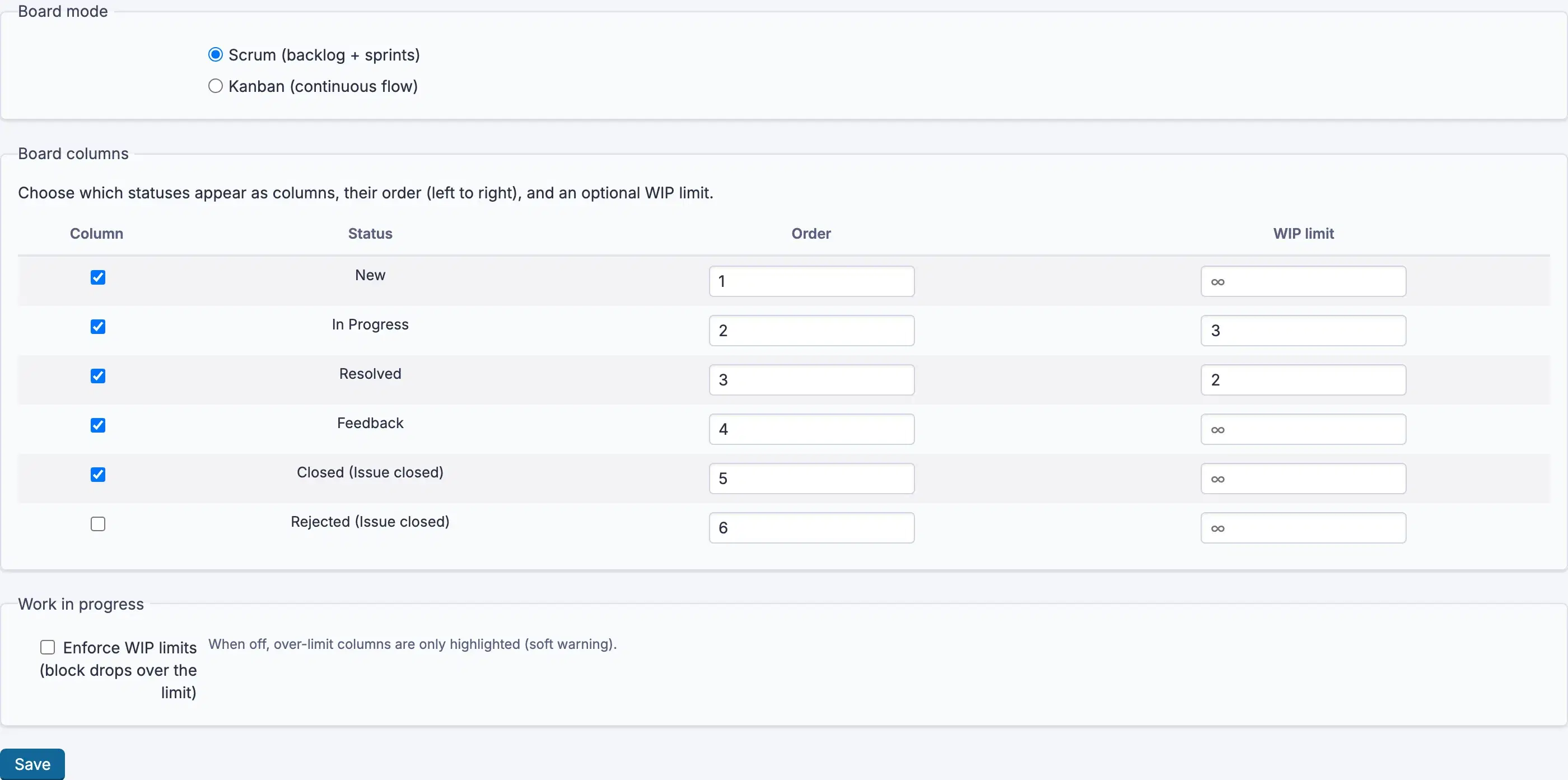Click the Rejected (Issue closed) status text
Image resolution: width=1568 pixels, height=780 pixels.
(x=370, y=522)
